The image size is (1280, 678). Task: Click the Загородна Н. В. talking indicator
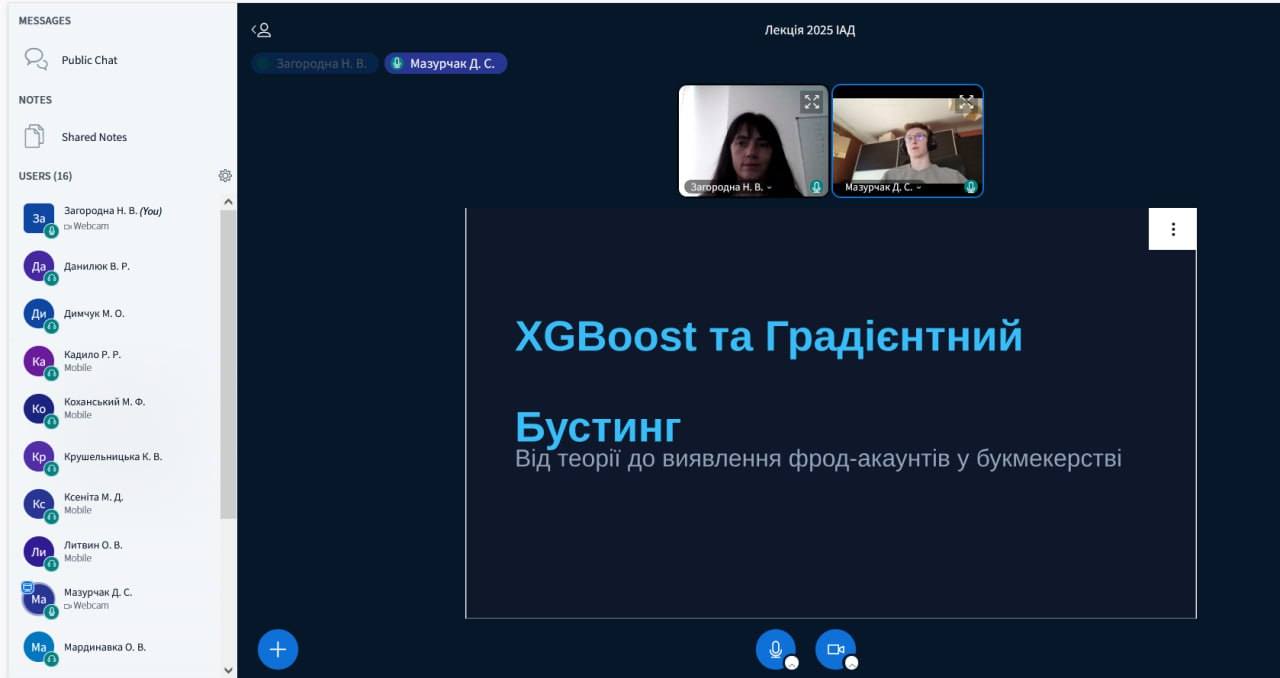(x=314, y=63)
